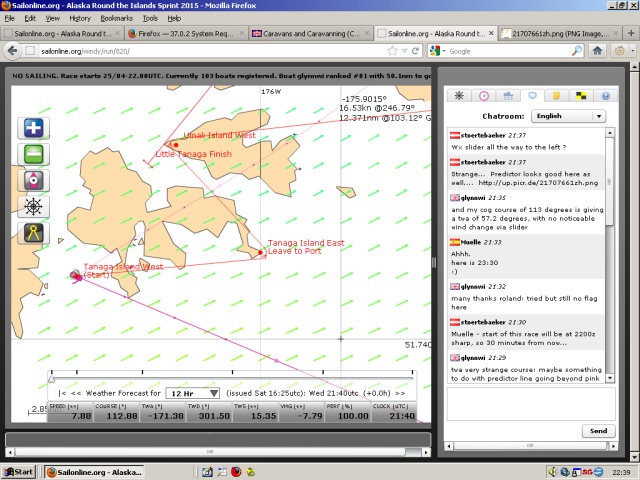Step forecast back with << button
Viewport: 640px width, 480px height.
point(76,393)
